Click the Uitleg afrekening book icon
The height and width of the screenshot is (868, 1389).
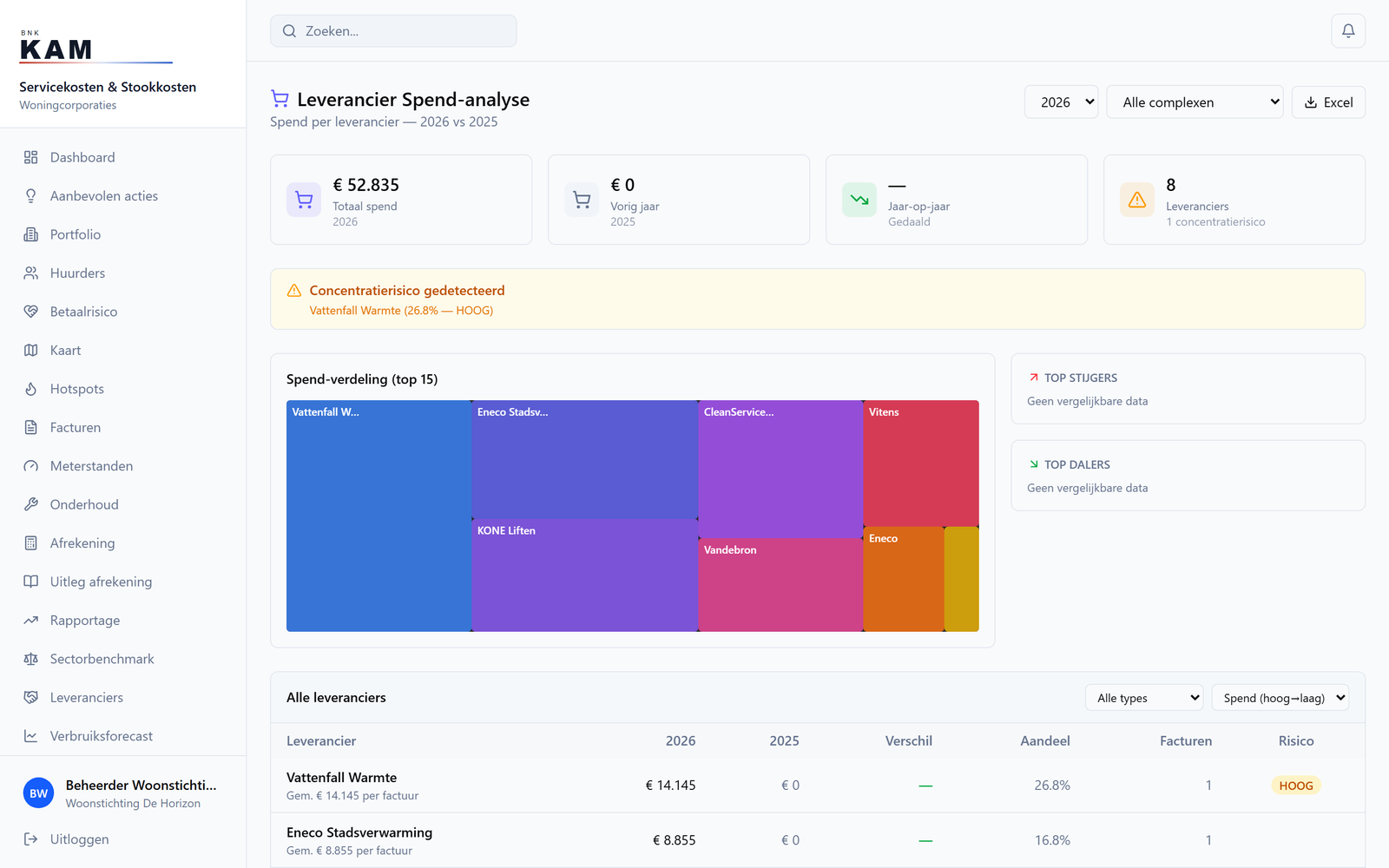[31, 582]
